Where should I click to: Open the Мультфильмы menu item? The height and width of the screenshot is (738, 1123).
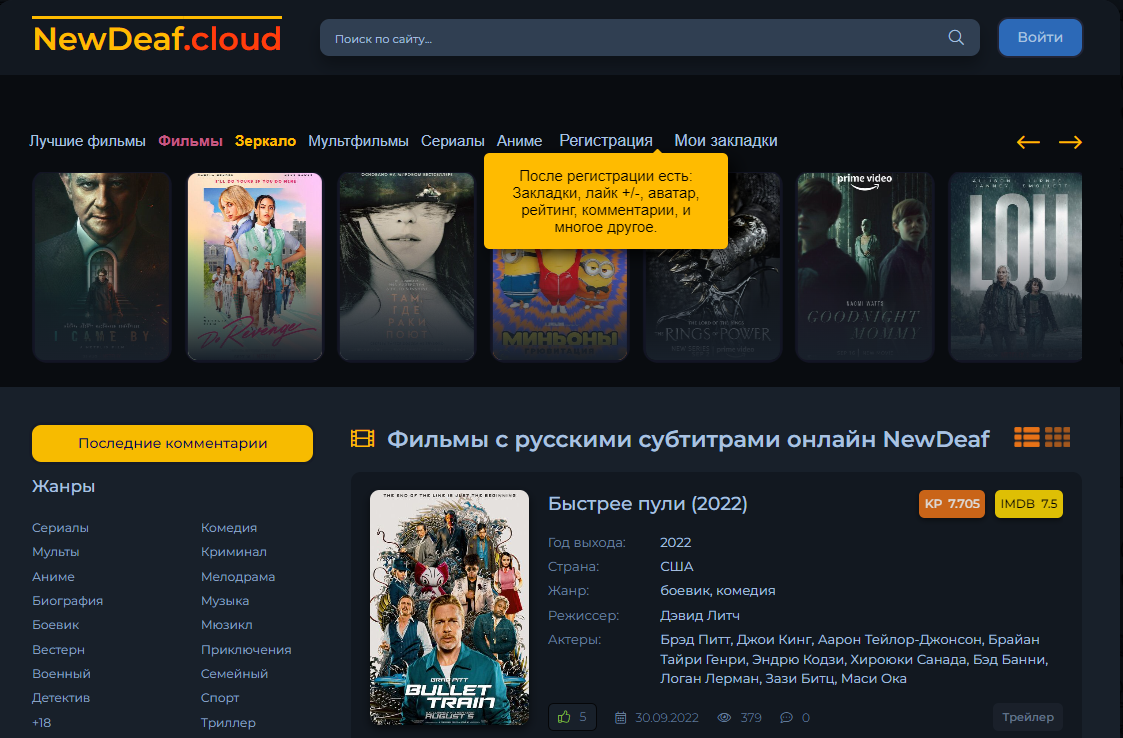(358, 141)
